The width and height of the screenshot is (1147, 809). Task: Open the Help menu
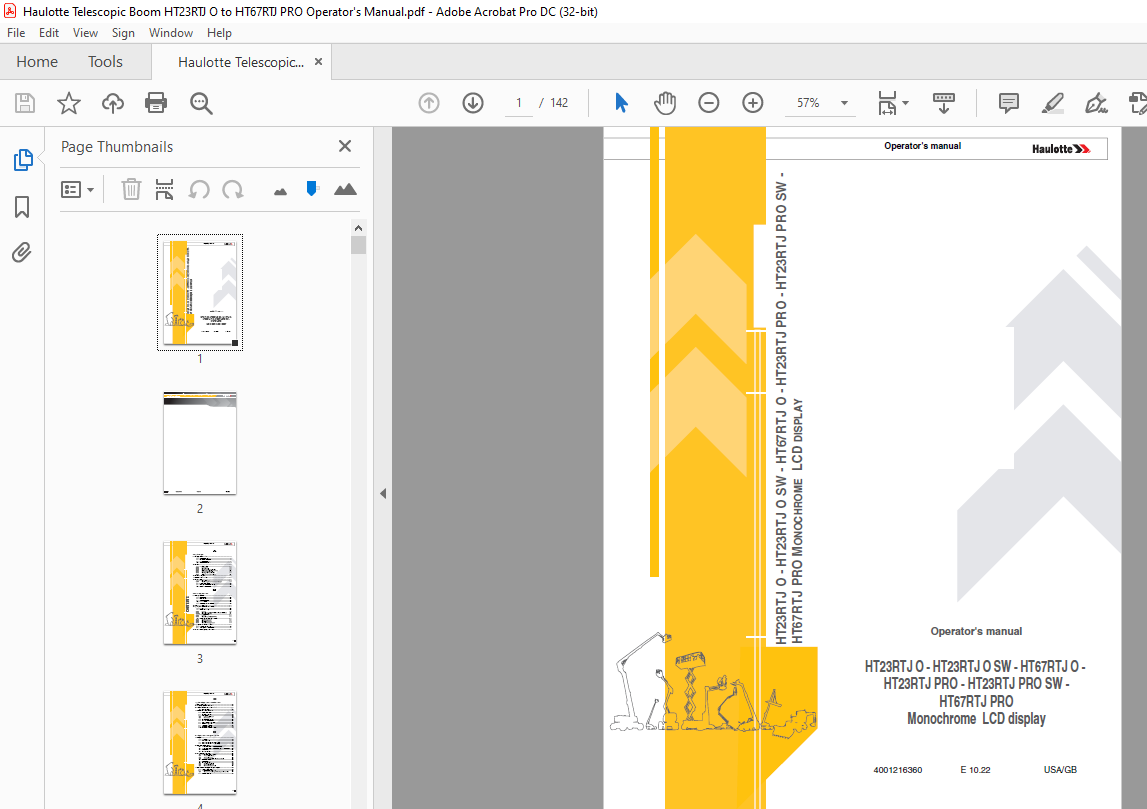(x=219, y=33)
